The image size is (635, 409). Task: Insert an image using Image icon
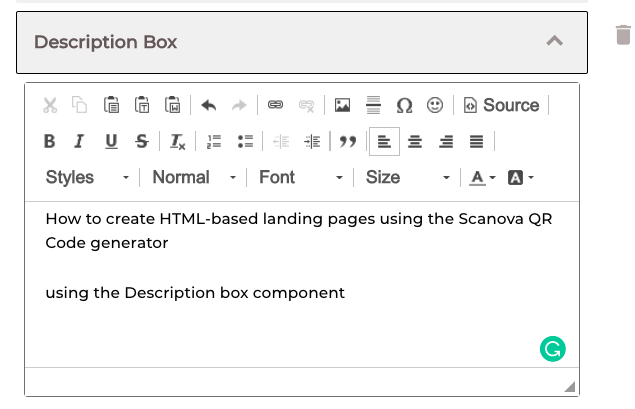[x=342, y=105]
